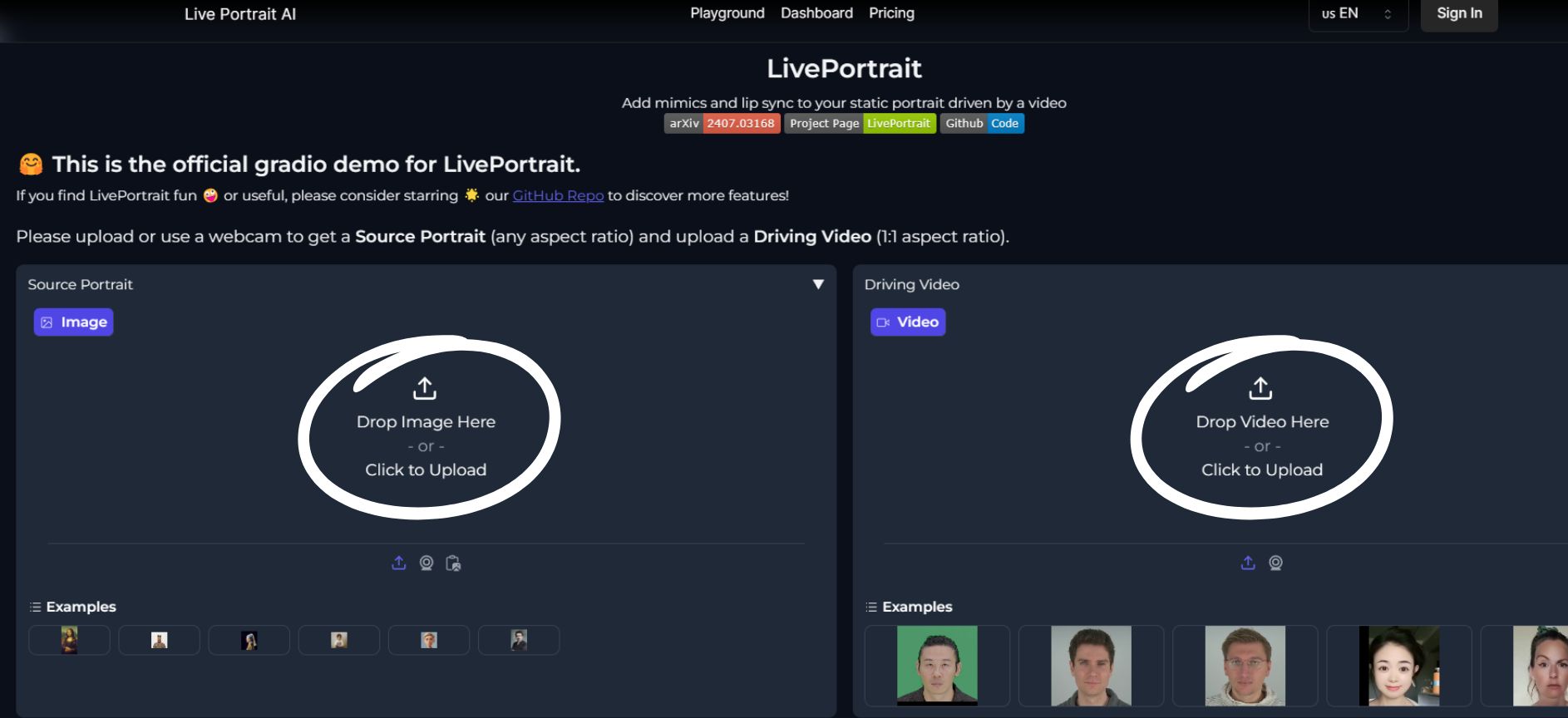Viewport: 1568px width, 718px height.
Task: Paste image from clipboard into Source Portrait
Action: (453, 563)
